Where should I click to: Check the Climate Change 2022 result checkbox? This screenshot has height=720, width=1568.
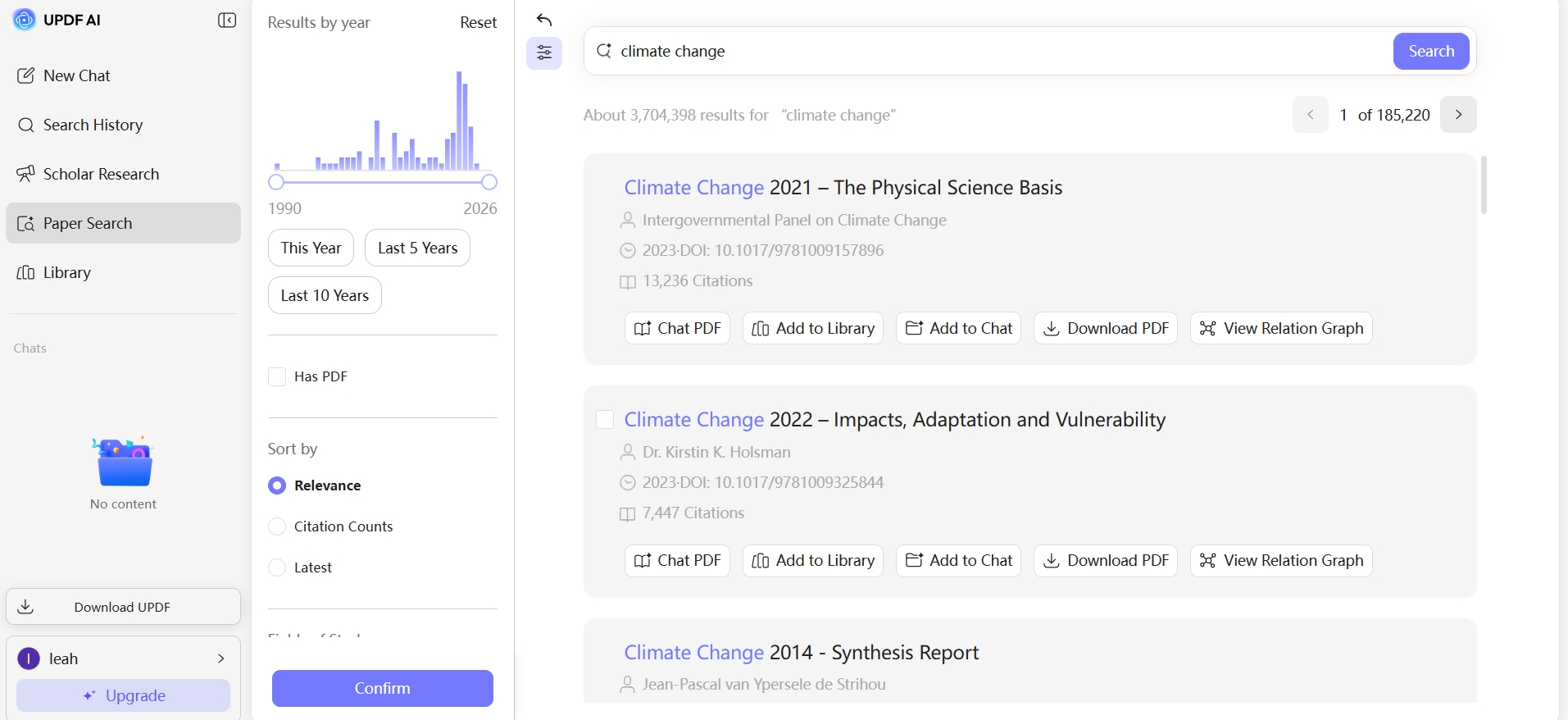pyautogui.click(x=605, y=420)
